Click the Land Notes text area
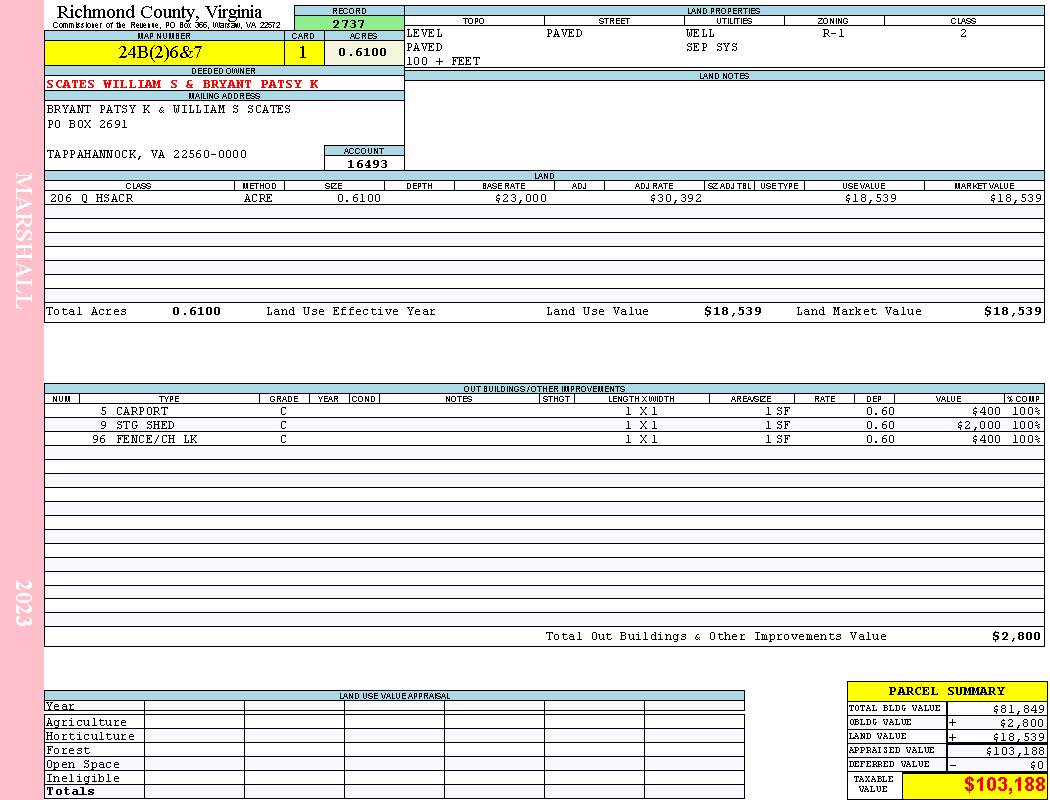 click(x=724, y=125)
